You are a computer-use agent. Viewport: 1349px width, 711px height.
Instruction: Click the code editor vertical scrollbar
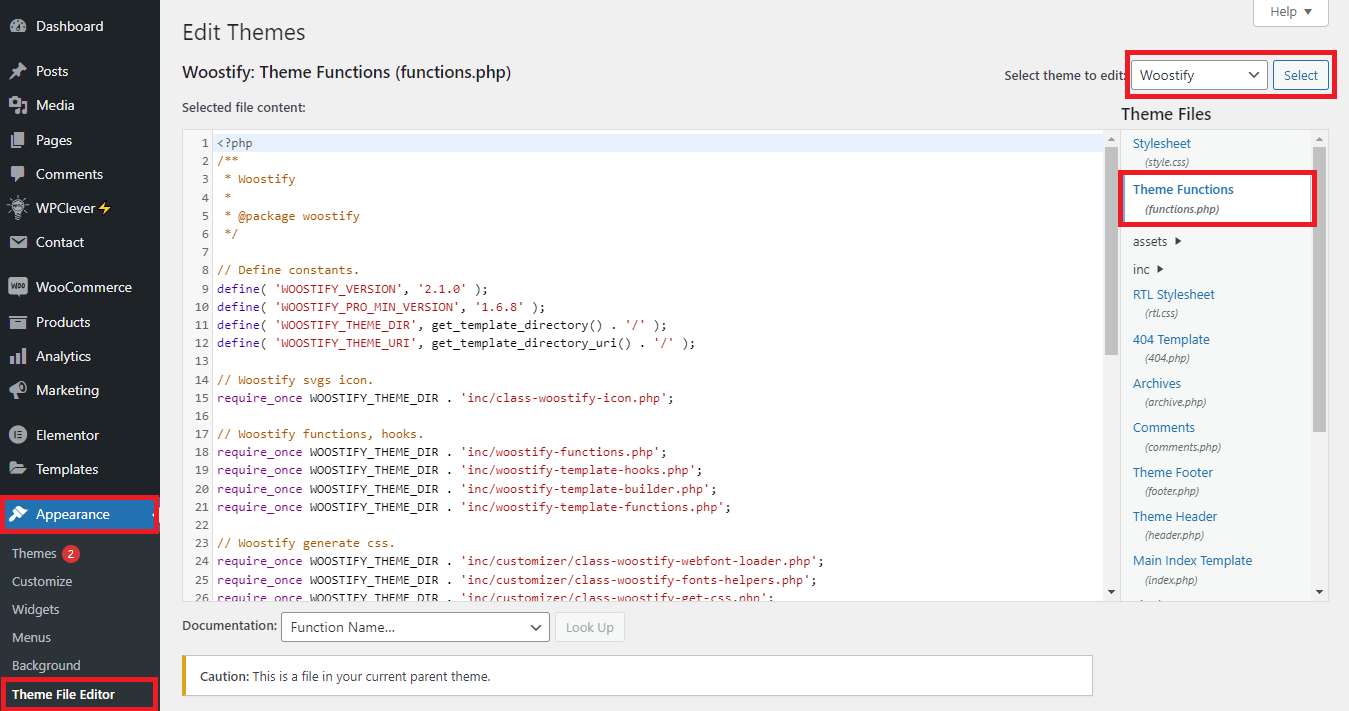coord(1111,250)
